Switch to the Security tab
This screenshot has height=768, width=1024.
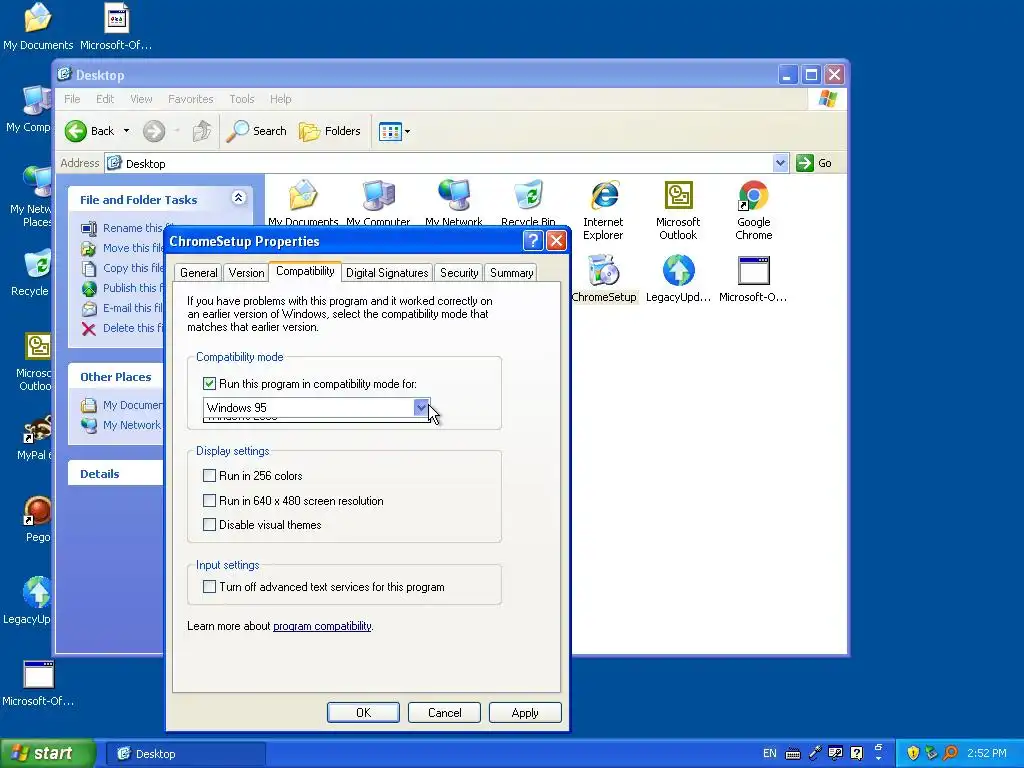click(459, 273)
